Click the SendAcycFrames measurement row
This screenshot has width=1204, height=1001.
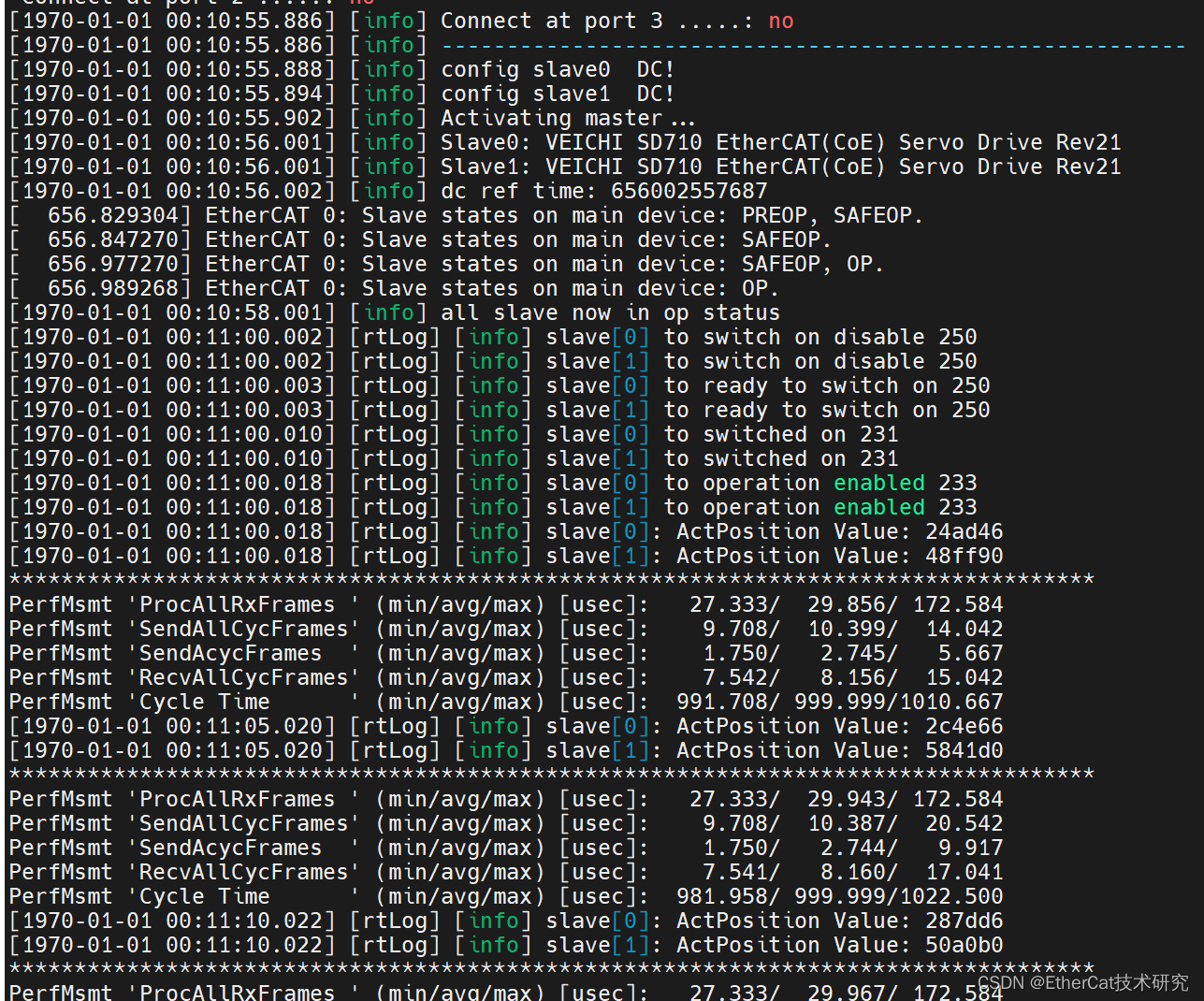coord(468,652)
